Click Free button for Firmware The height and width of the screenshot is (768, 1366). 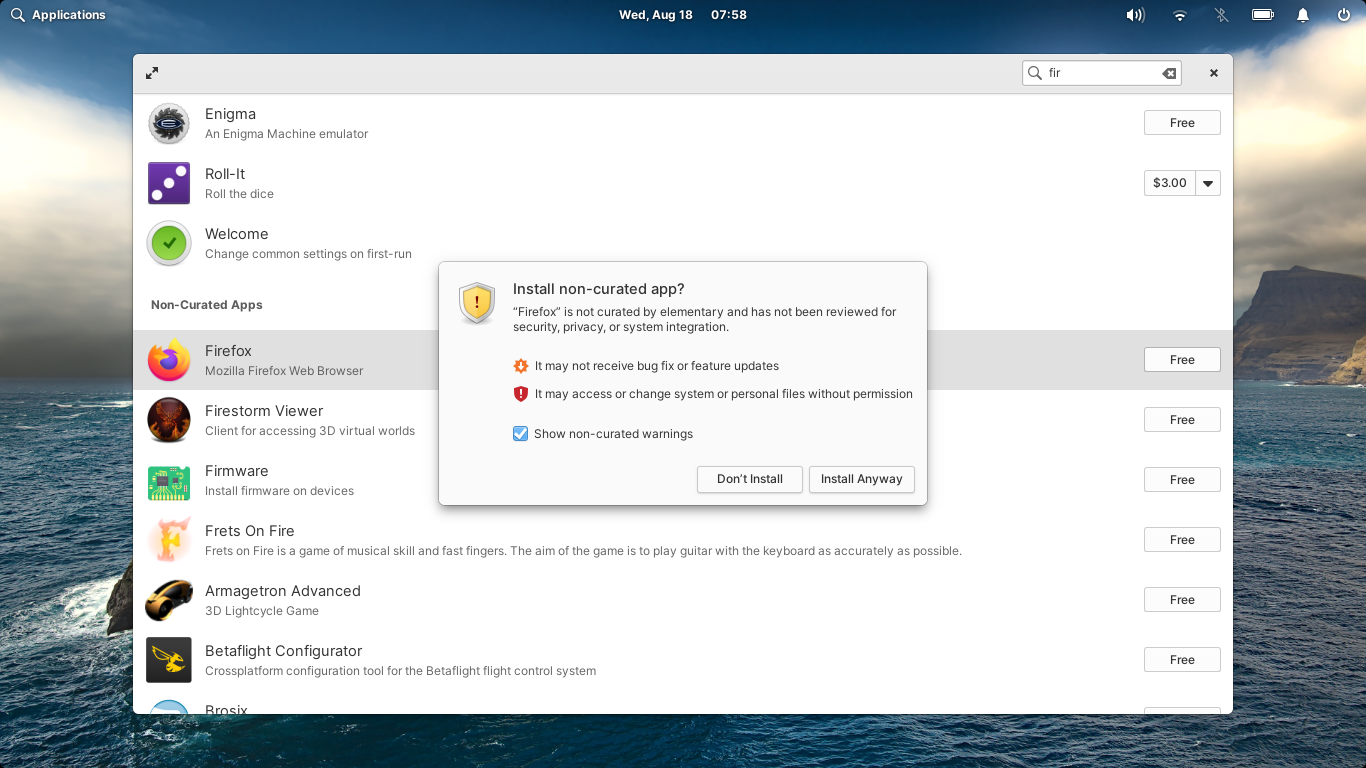click(1182, 480)
